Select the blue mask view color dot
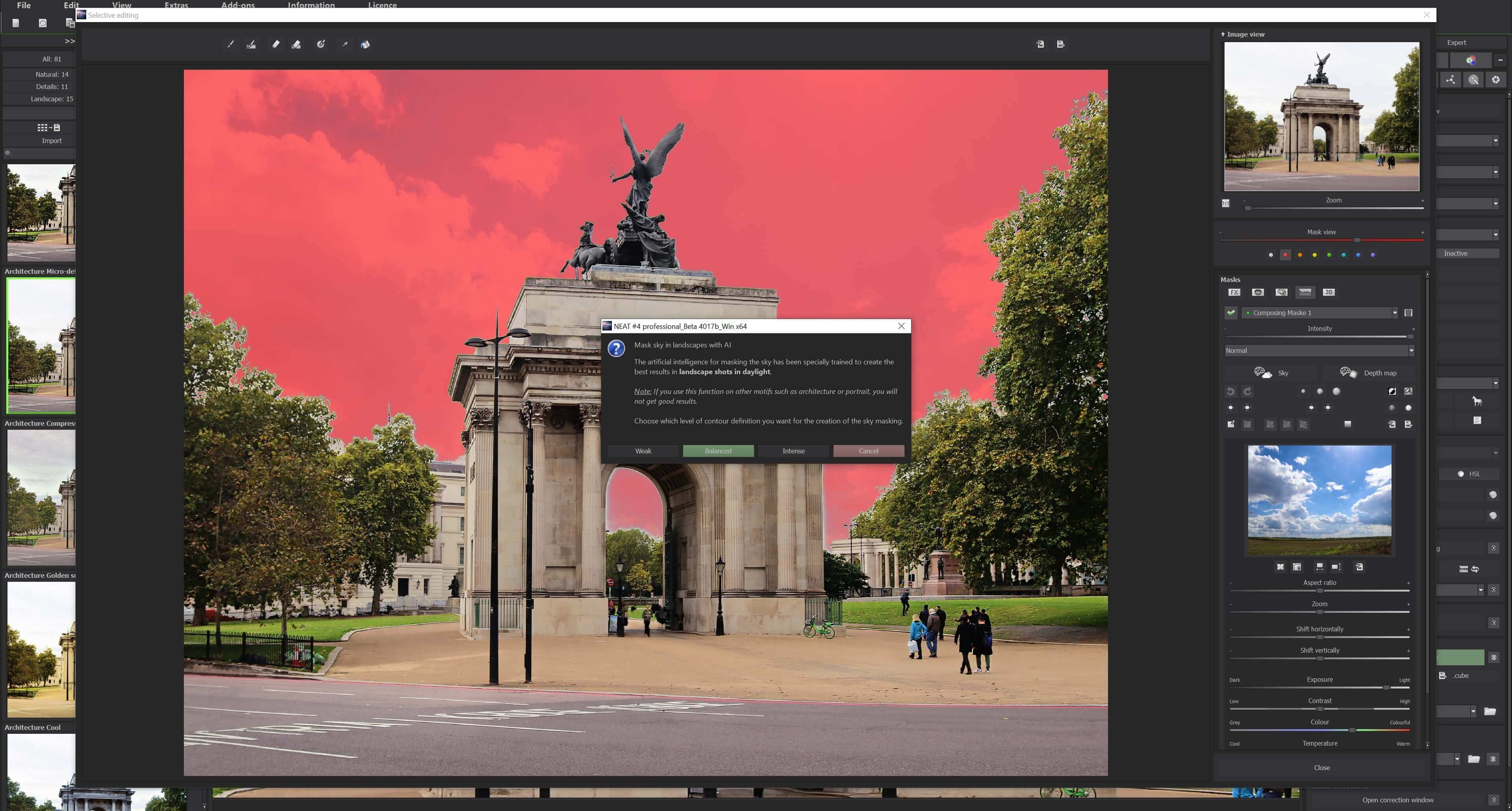The height and width of the screenshot is (811, 1512). tap(1358, 255)
